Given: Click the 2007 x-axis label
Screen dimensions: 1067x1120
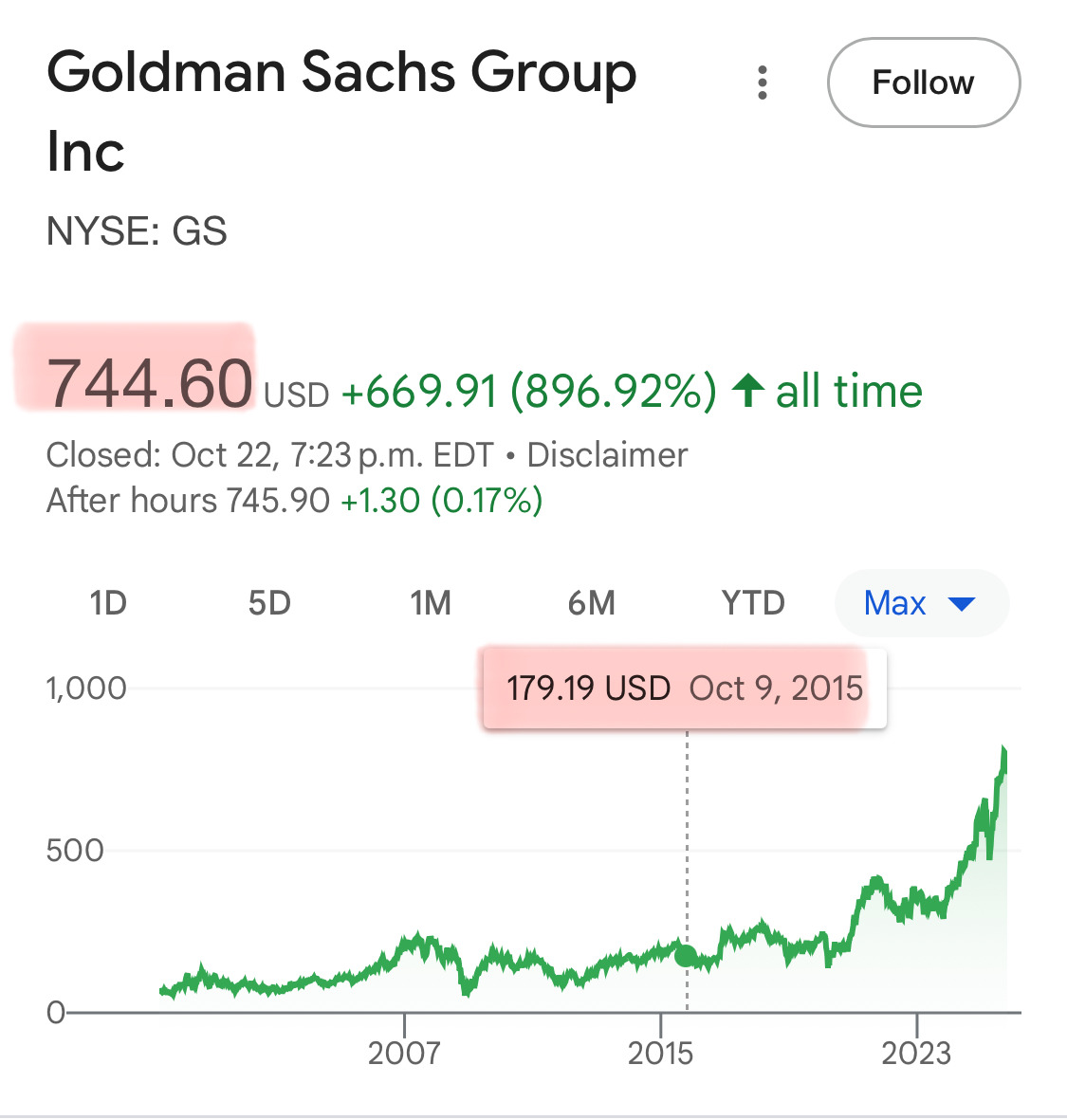Looking at the screenshot, I should (404, 1053).
